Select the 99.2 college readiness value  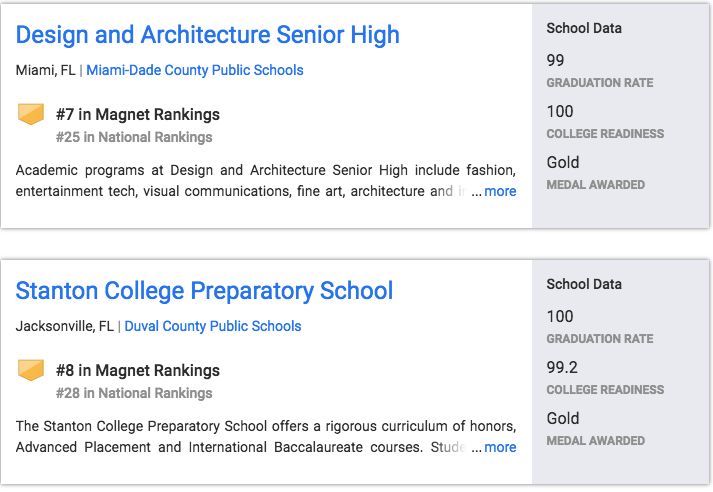[x=563, y=367]
